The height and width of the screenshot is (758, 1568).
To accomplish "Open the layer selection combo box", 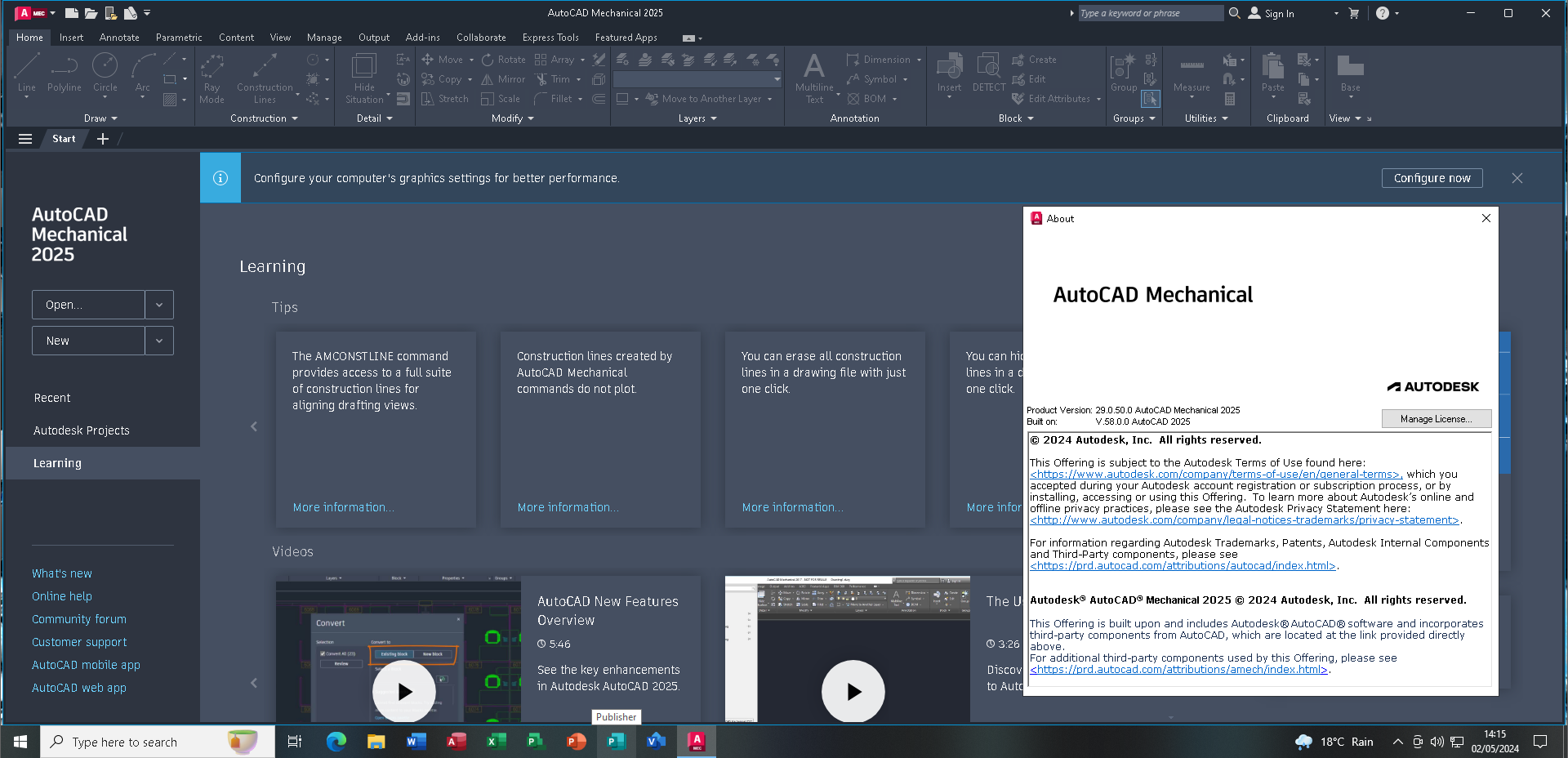I will (697, 79).
